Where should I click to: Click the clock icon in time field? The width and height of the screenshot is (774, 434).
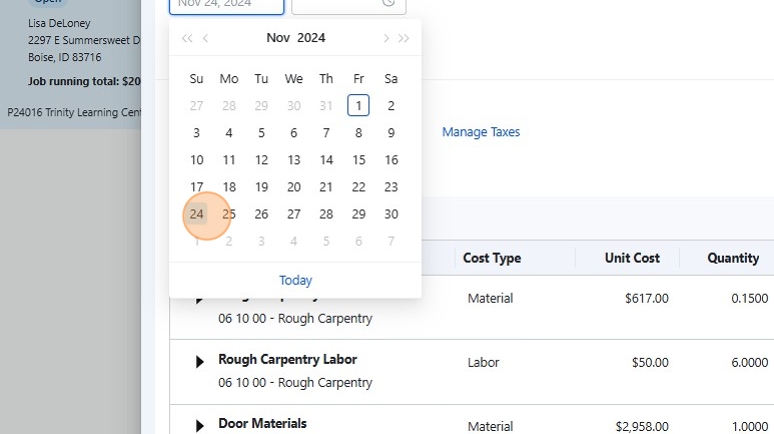(x=388, y=3)
